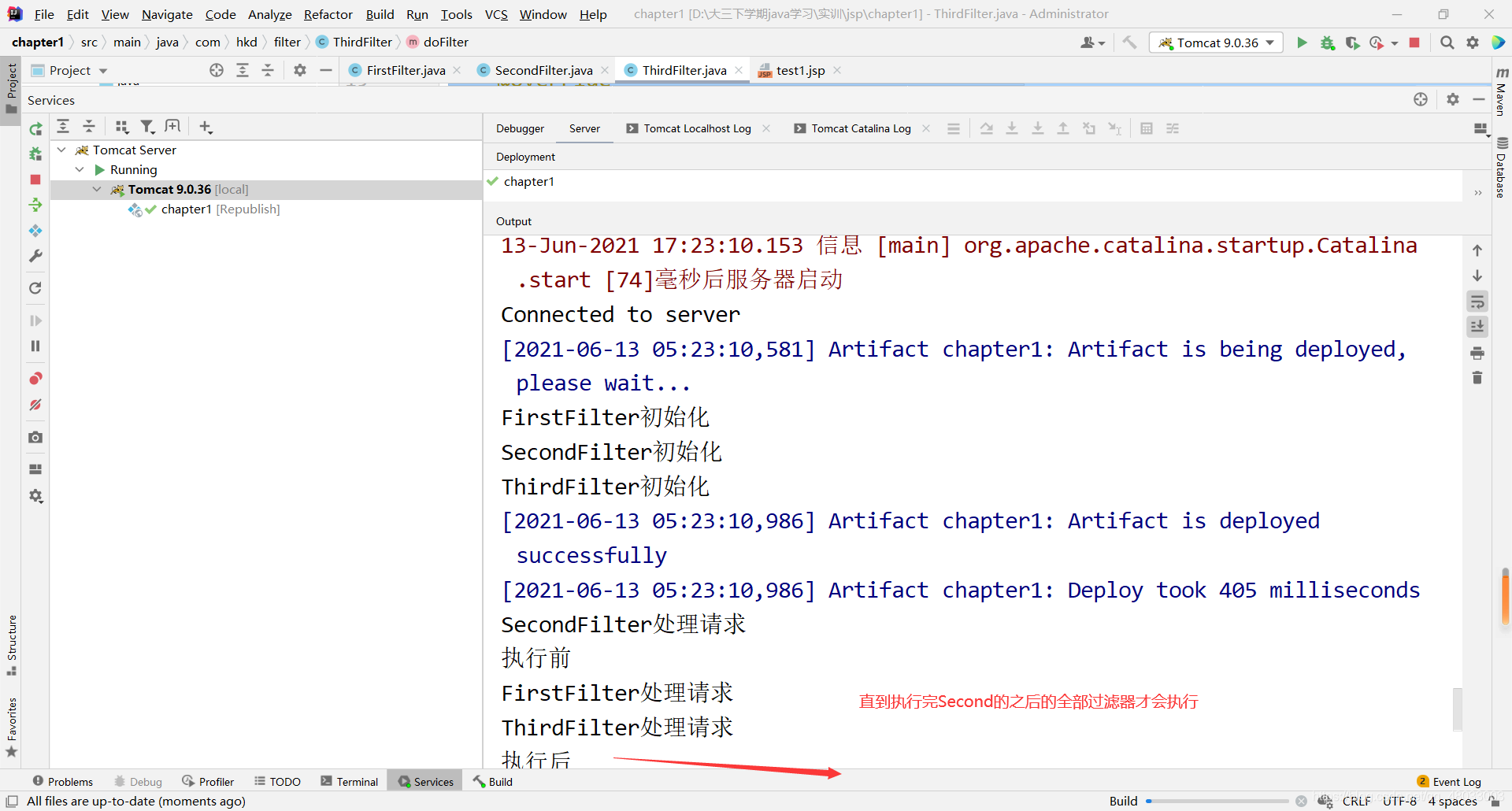Open the Services options gear menu
The width and height of the screenshot is (1512, 811).
coord(1452,99)
